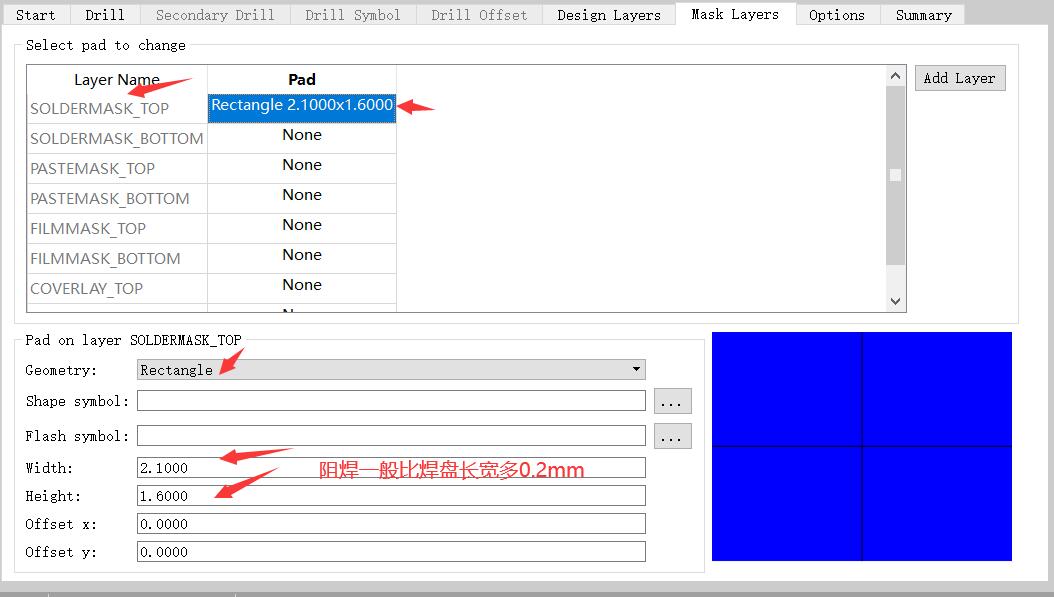The width and height of the screenshot is (1054, 597).
Task: Click the blue rectangular pad preview
Action: [860, 445]
